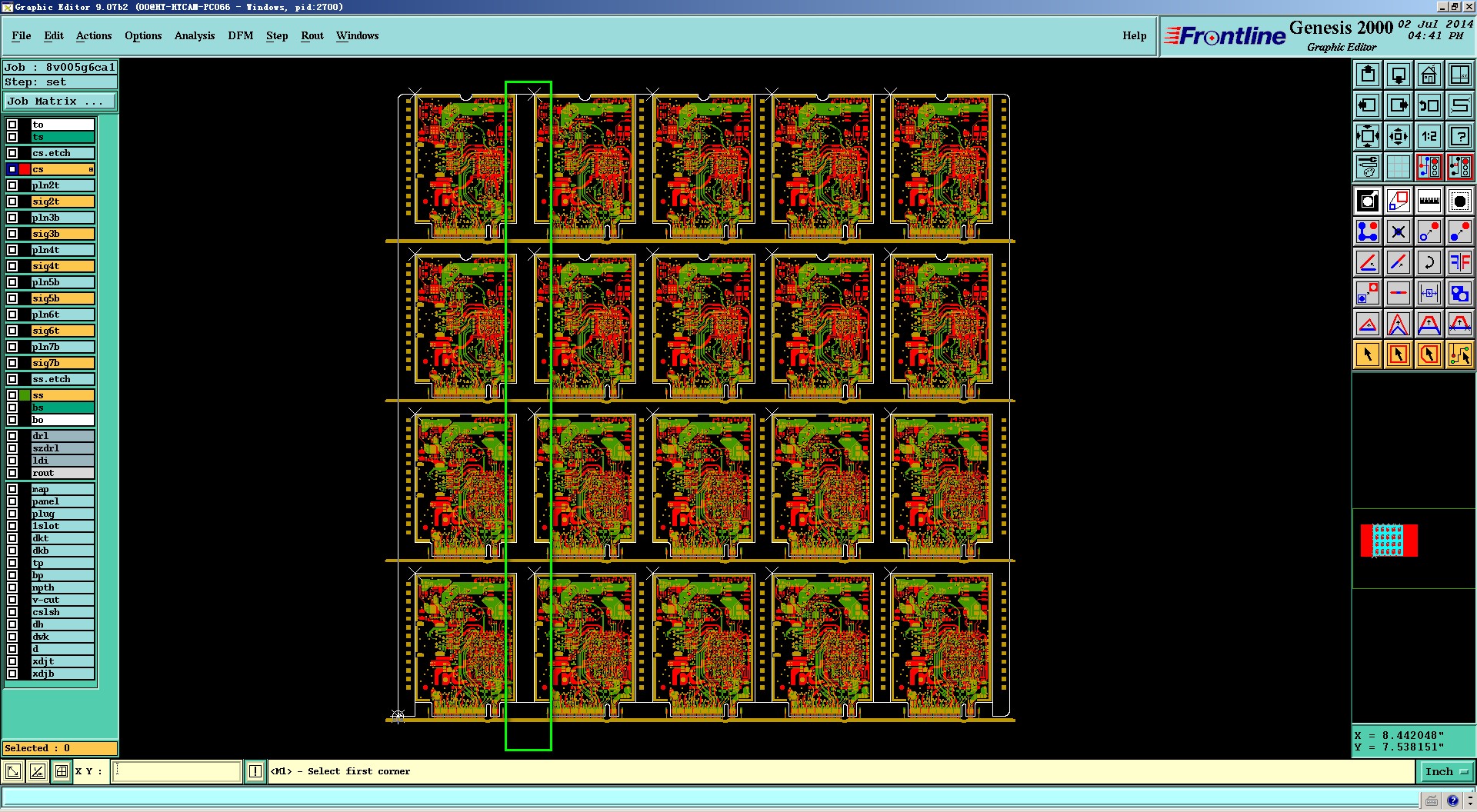This screenshot has height=812, width=1477.
Task: Click the zoom out shrink icon
Action: point(1399,136)
